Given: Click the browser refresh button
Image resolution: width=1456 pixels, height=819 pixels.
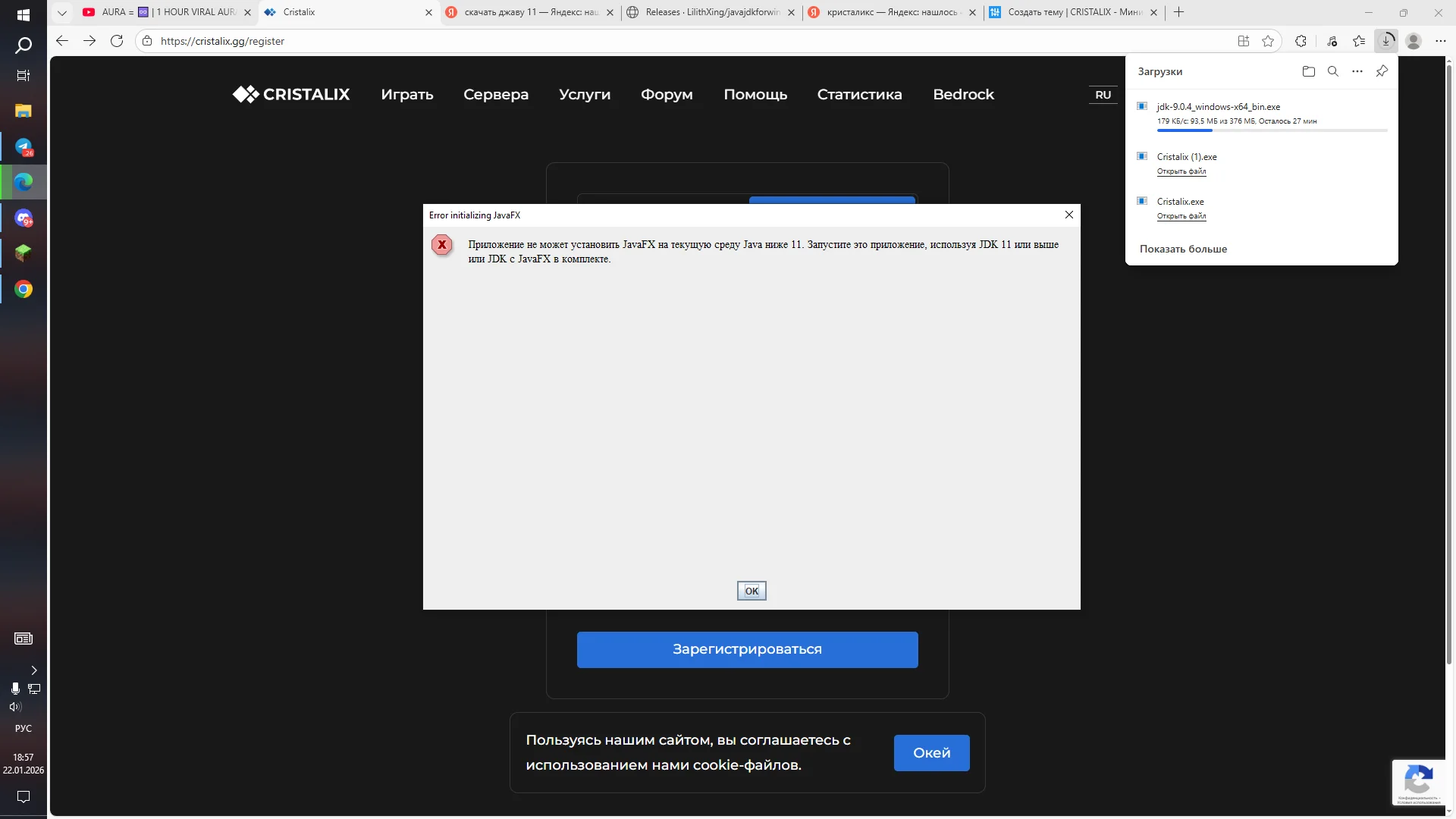Looking at the screenshot, I should [x=117, y=41].
